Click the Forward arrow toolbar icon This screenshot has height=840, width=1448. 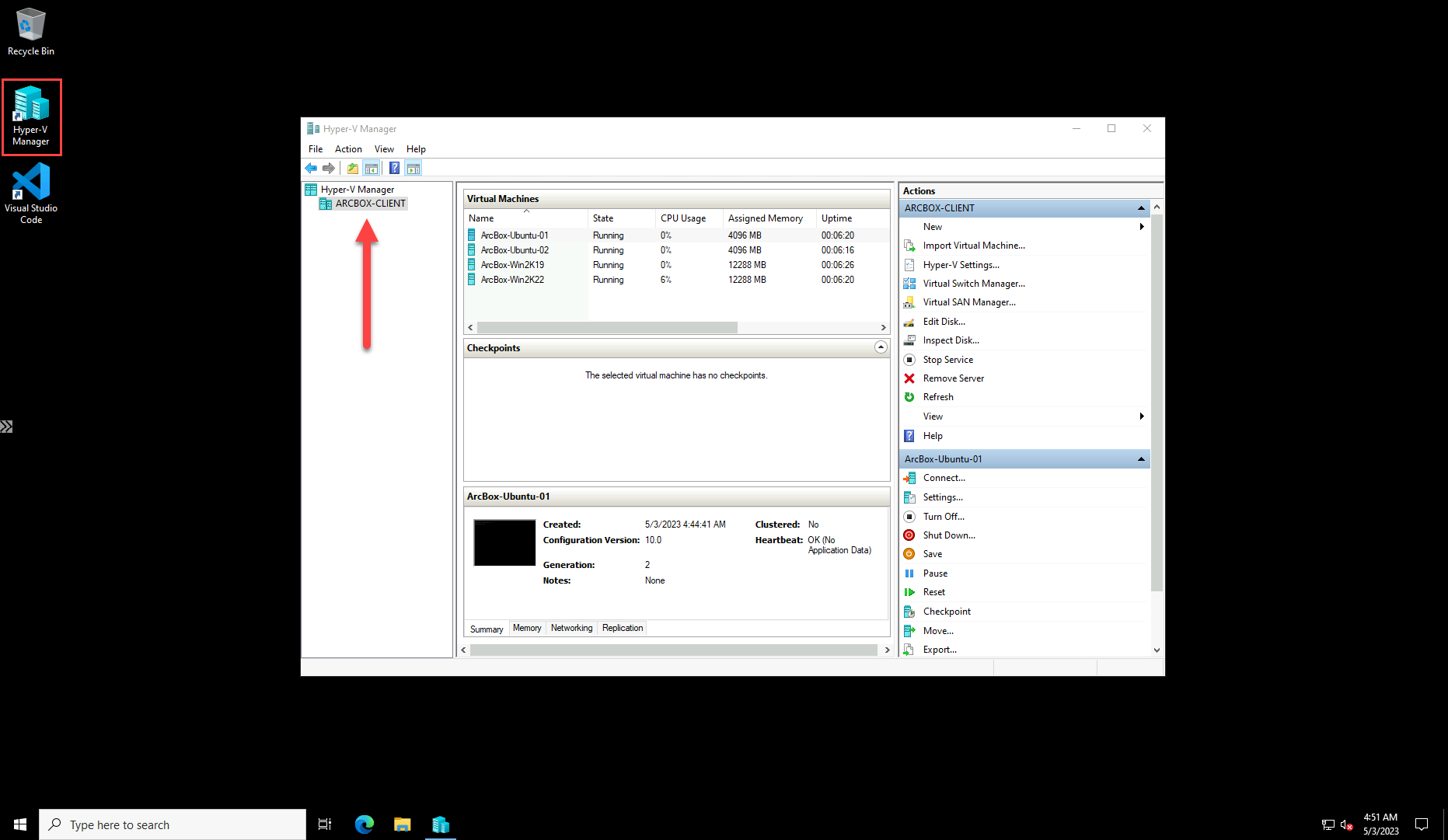(329, 168)
